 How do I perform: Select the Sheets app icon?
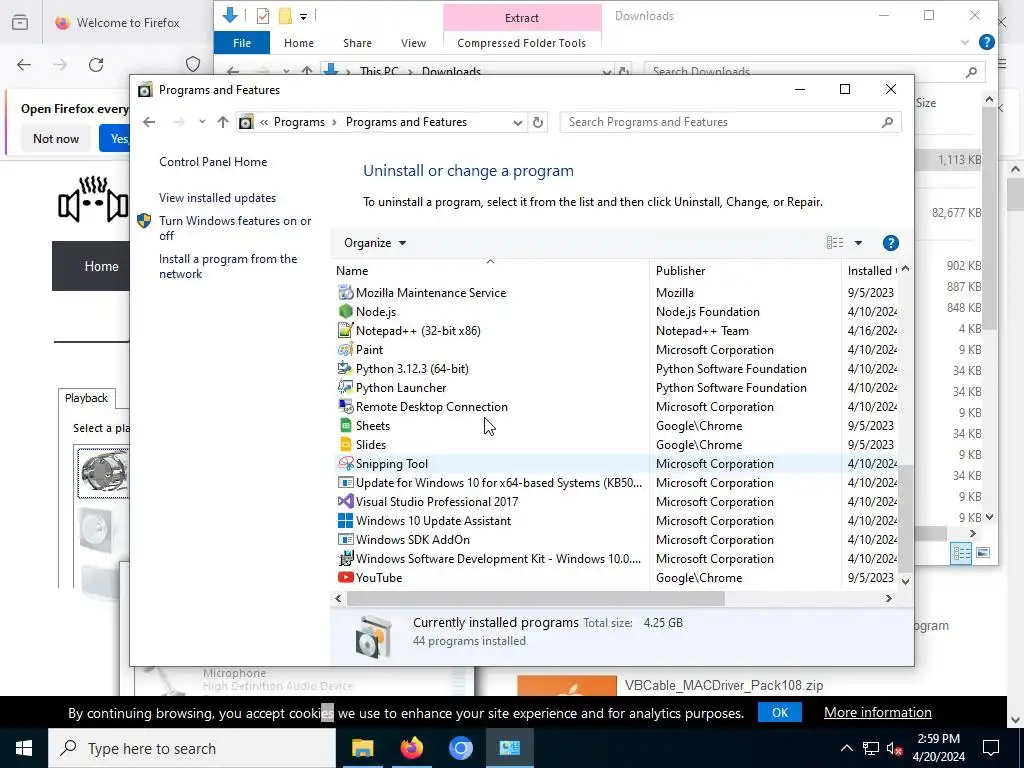345,425
